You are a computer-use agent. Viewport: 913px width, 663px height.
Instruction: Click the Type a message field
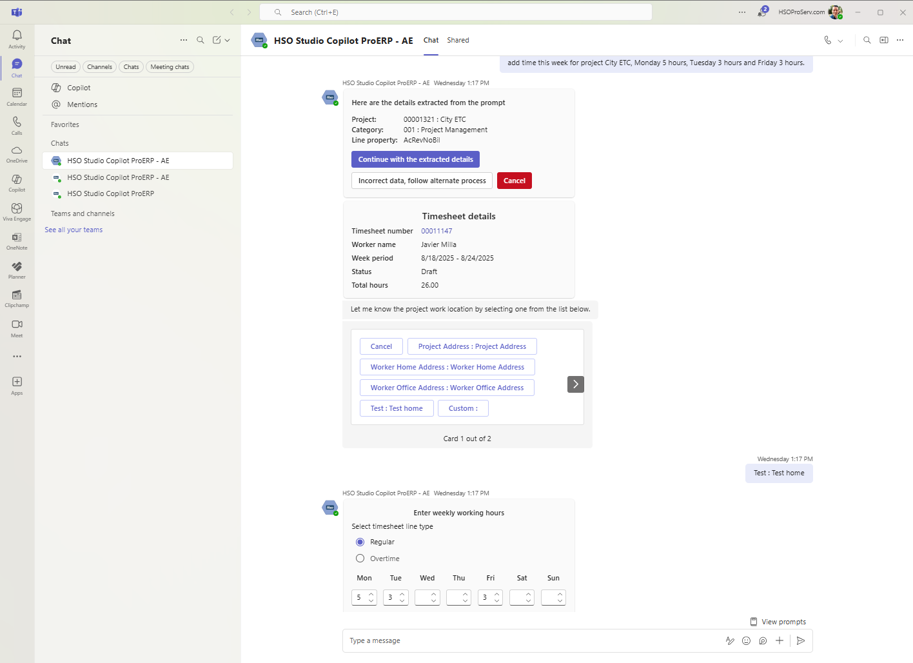[x=530, y=641]
